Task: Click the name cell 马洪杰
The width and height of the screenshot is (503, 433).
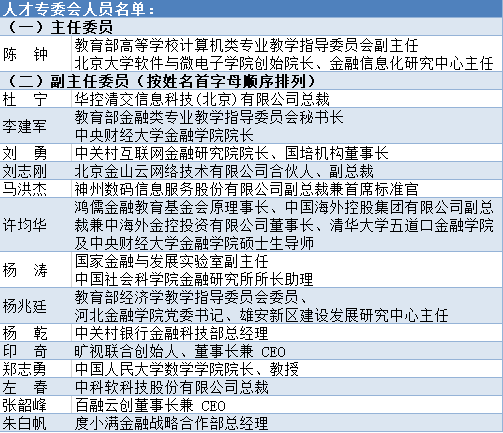Action: (36, 189)
